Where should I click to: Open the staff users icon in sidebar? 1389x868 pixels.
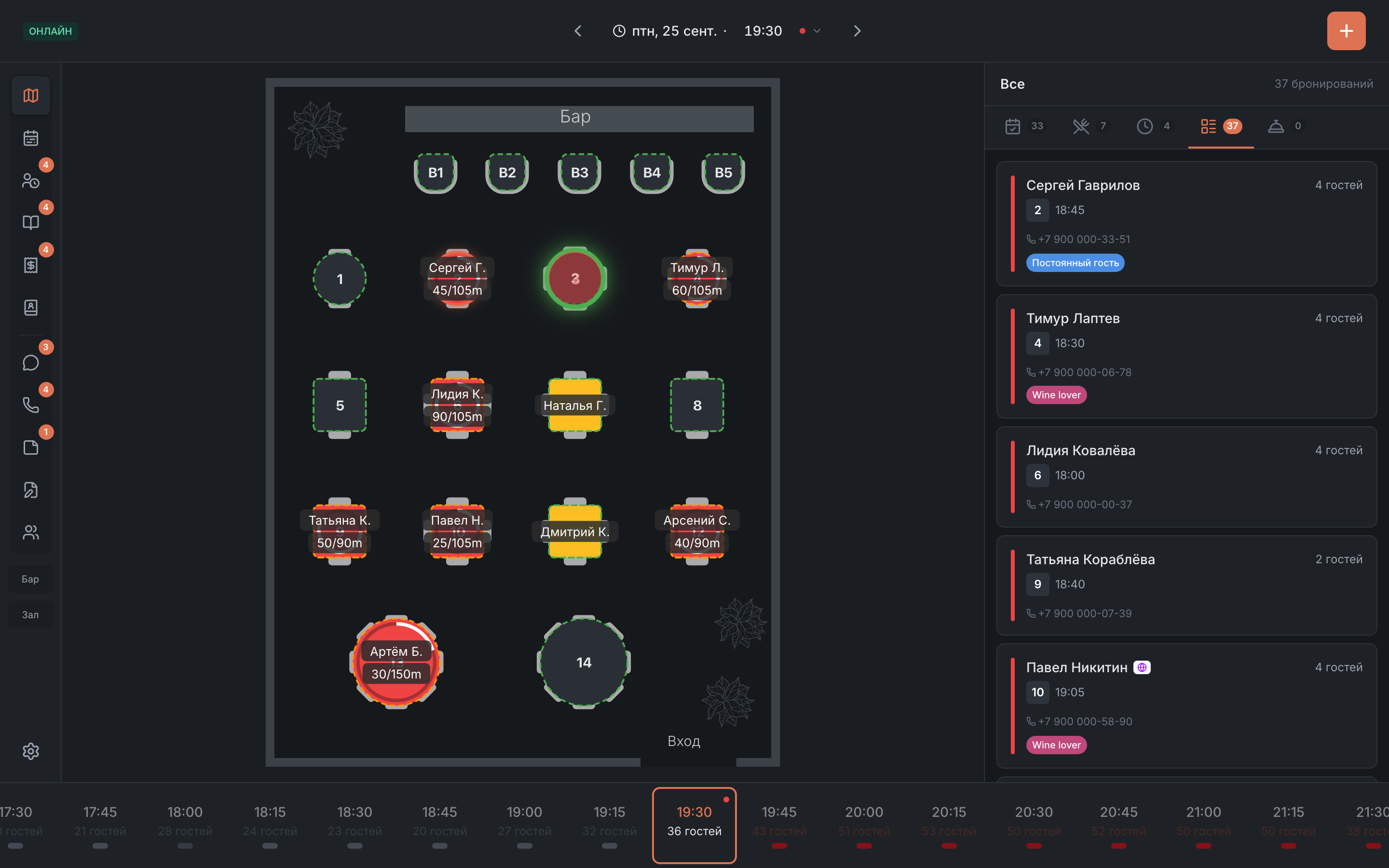31,532
